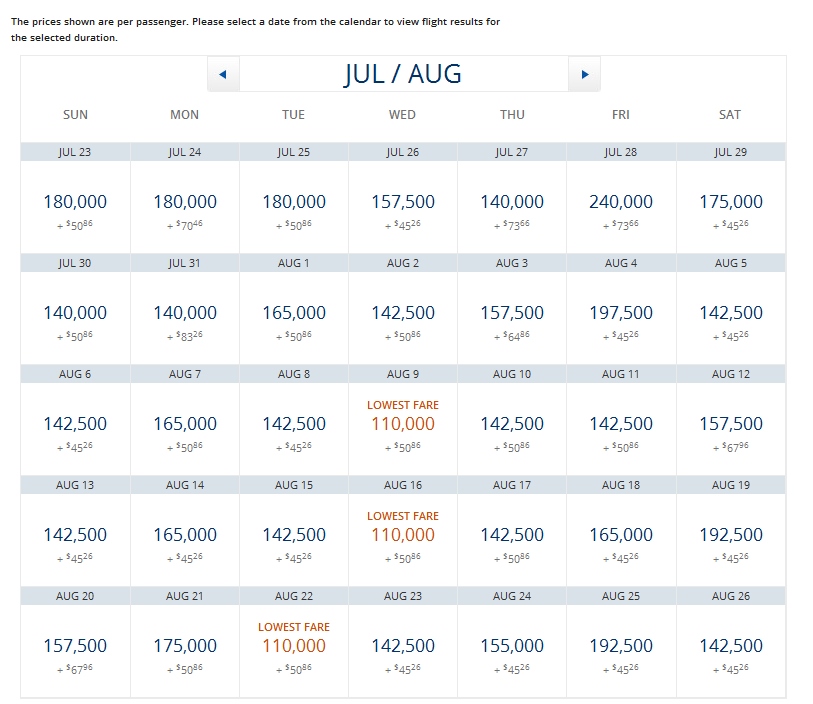Choose Aug 22 lowest fare 110,000
The image size is (813, 704).
pos(294,646)
